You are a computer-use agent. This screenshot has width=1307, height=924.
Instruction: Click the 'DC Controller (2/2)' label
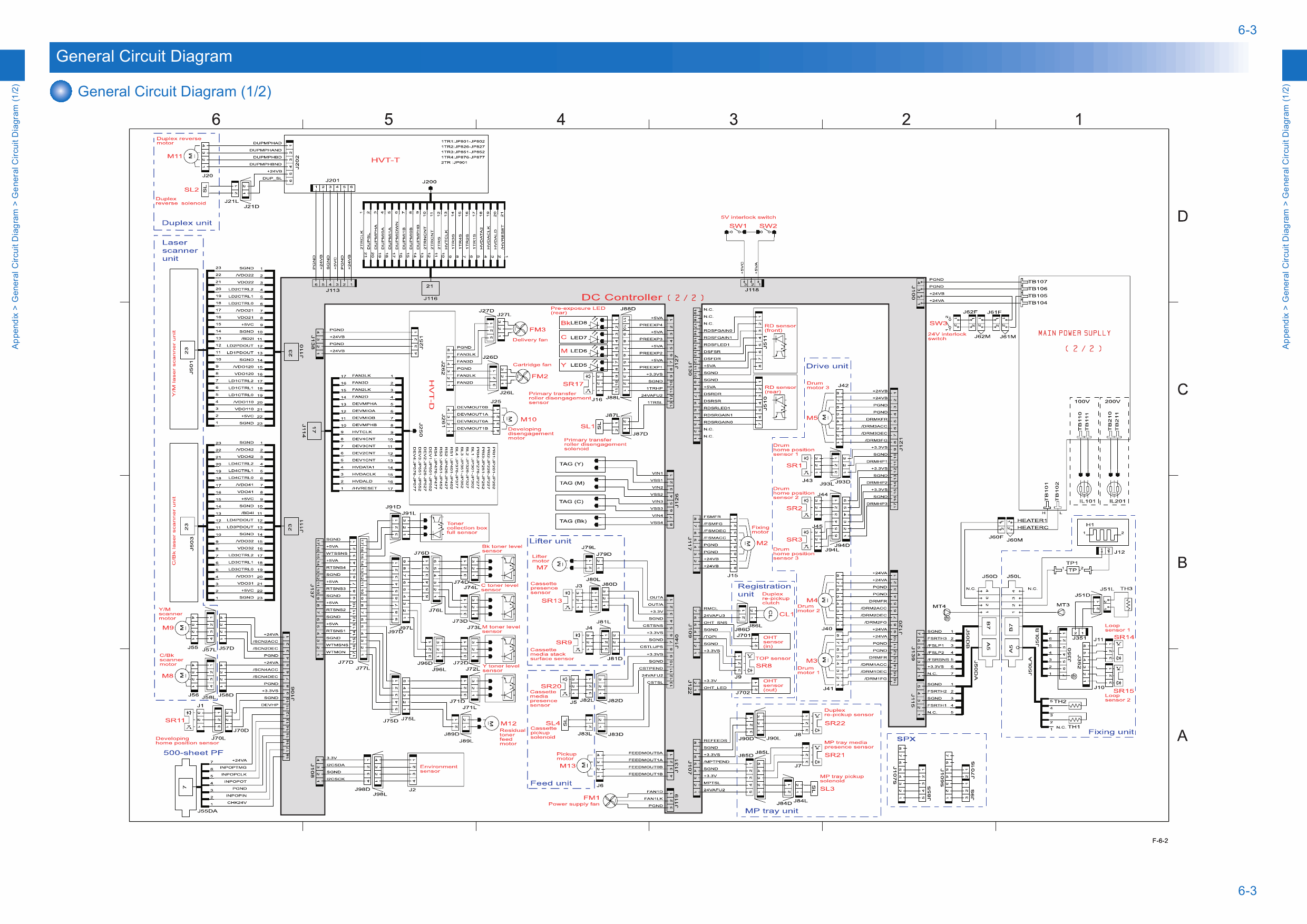(x=642, y=298)
